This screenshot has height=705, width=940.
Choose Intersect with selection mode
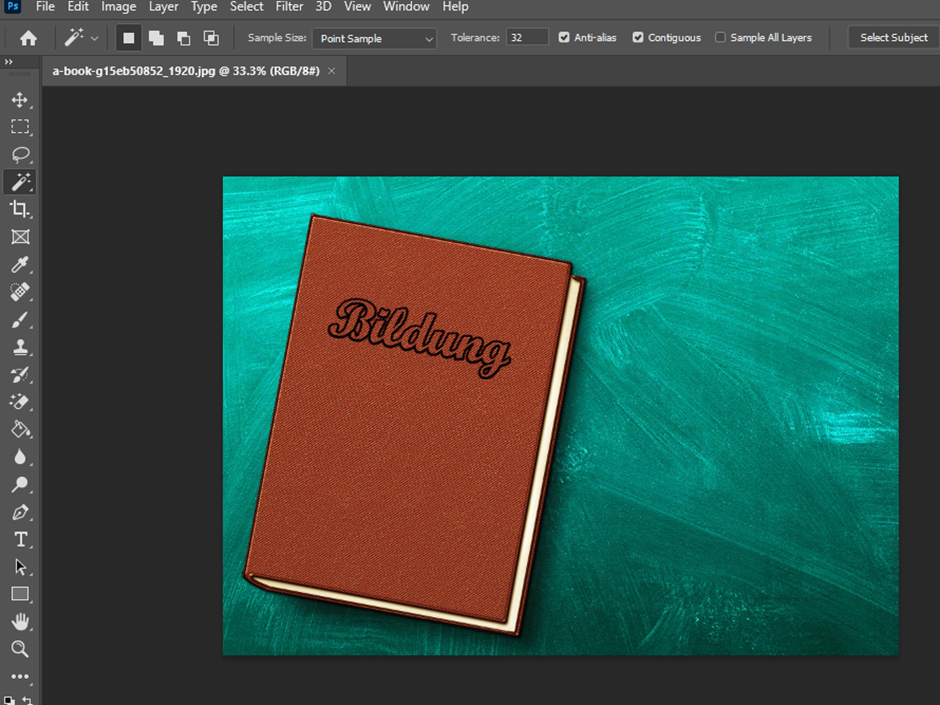click(x=211, y=38)
